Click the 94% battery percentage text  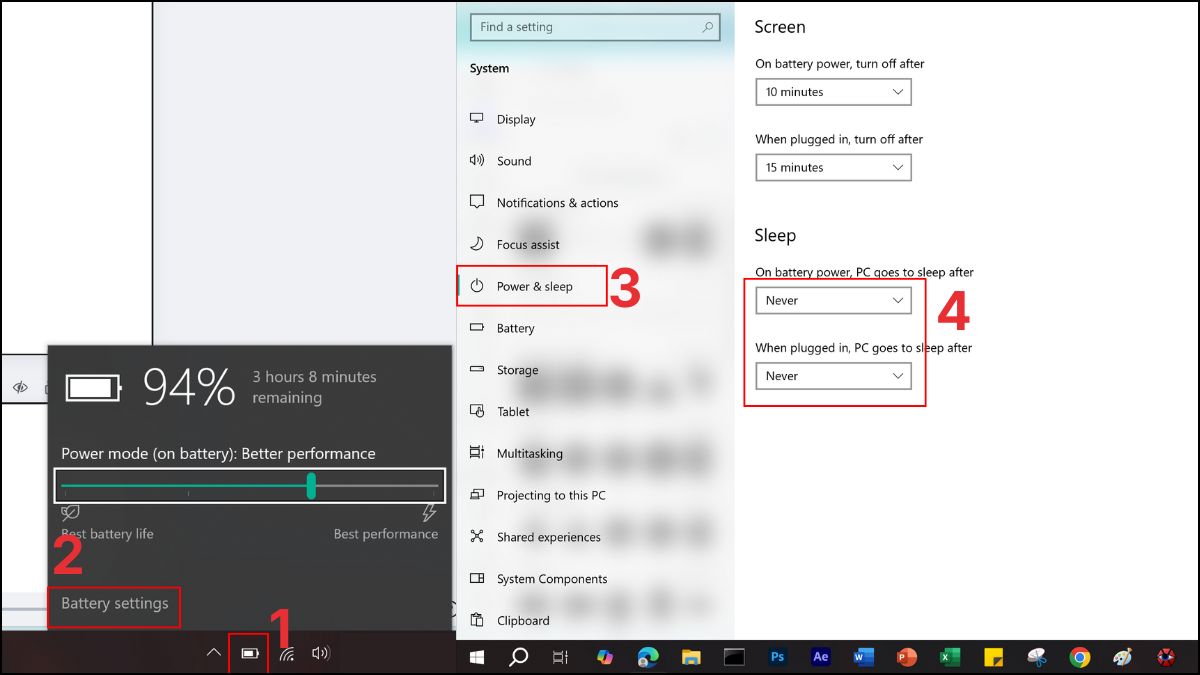pos(189,386)
